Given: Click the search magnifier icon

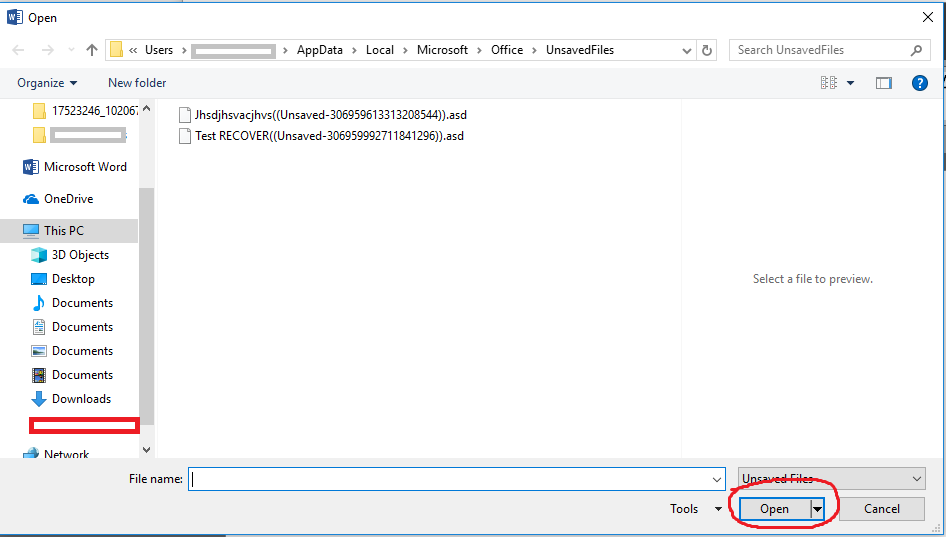Looking at the screenshot, I should [x=916, y=50].
